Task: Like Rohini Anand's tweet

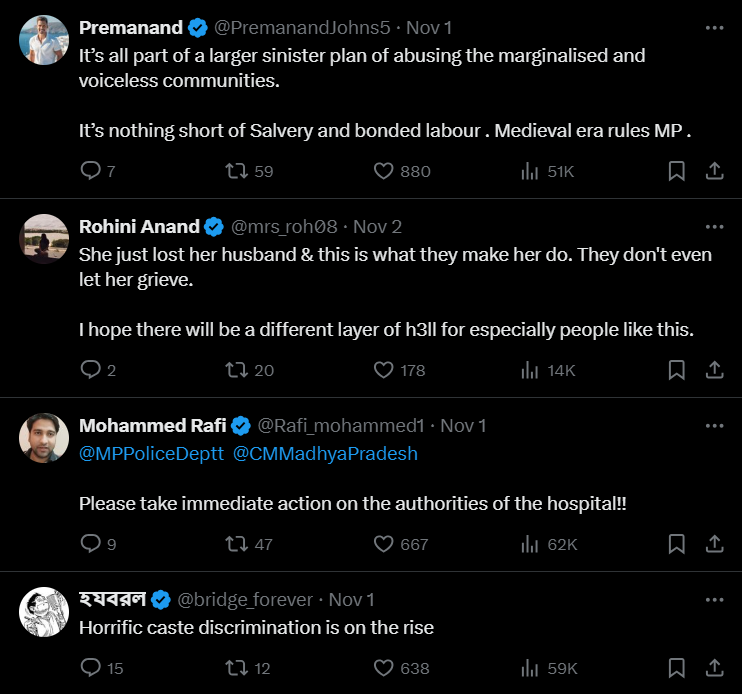Action: [383, 370]
